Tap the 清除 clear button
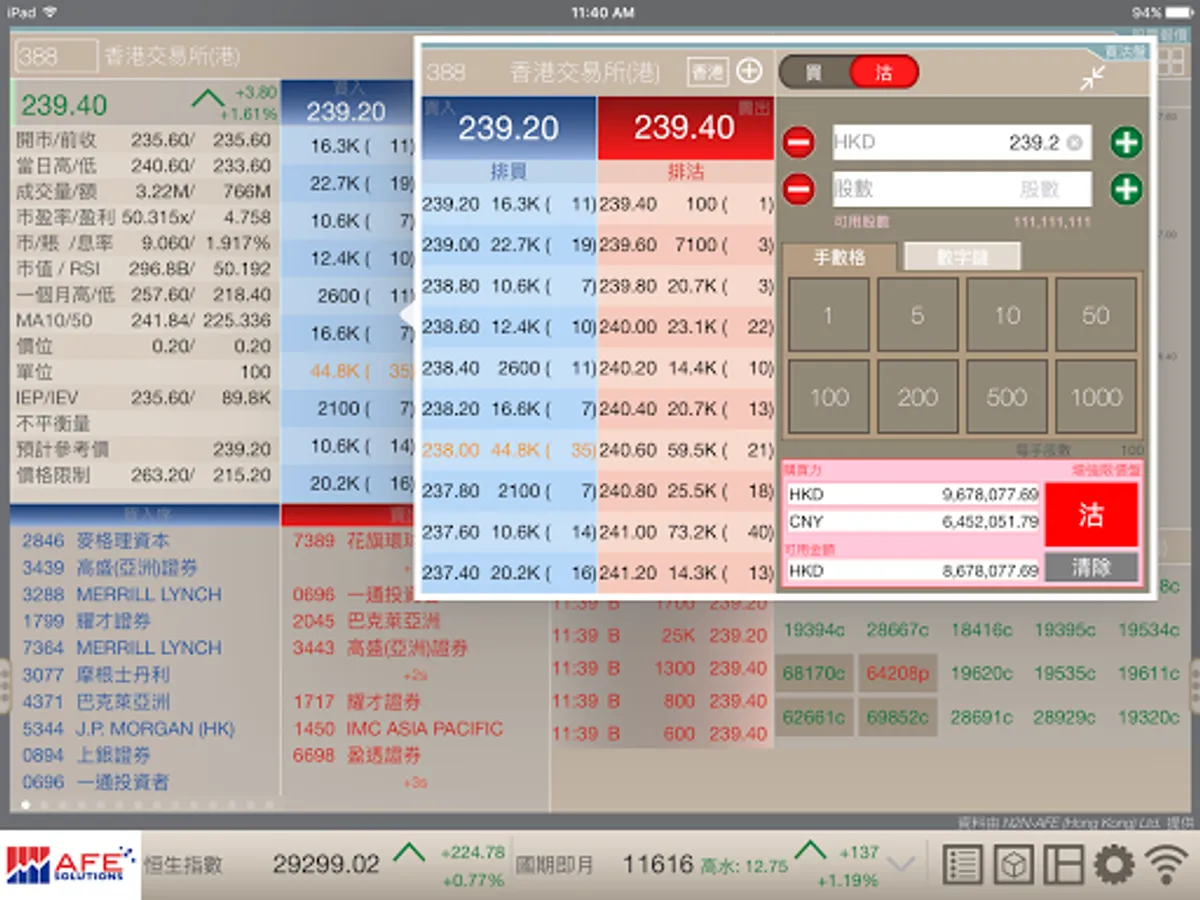Image resolution: width=1200 pixels, height=900 pixels. point(1091,567)
